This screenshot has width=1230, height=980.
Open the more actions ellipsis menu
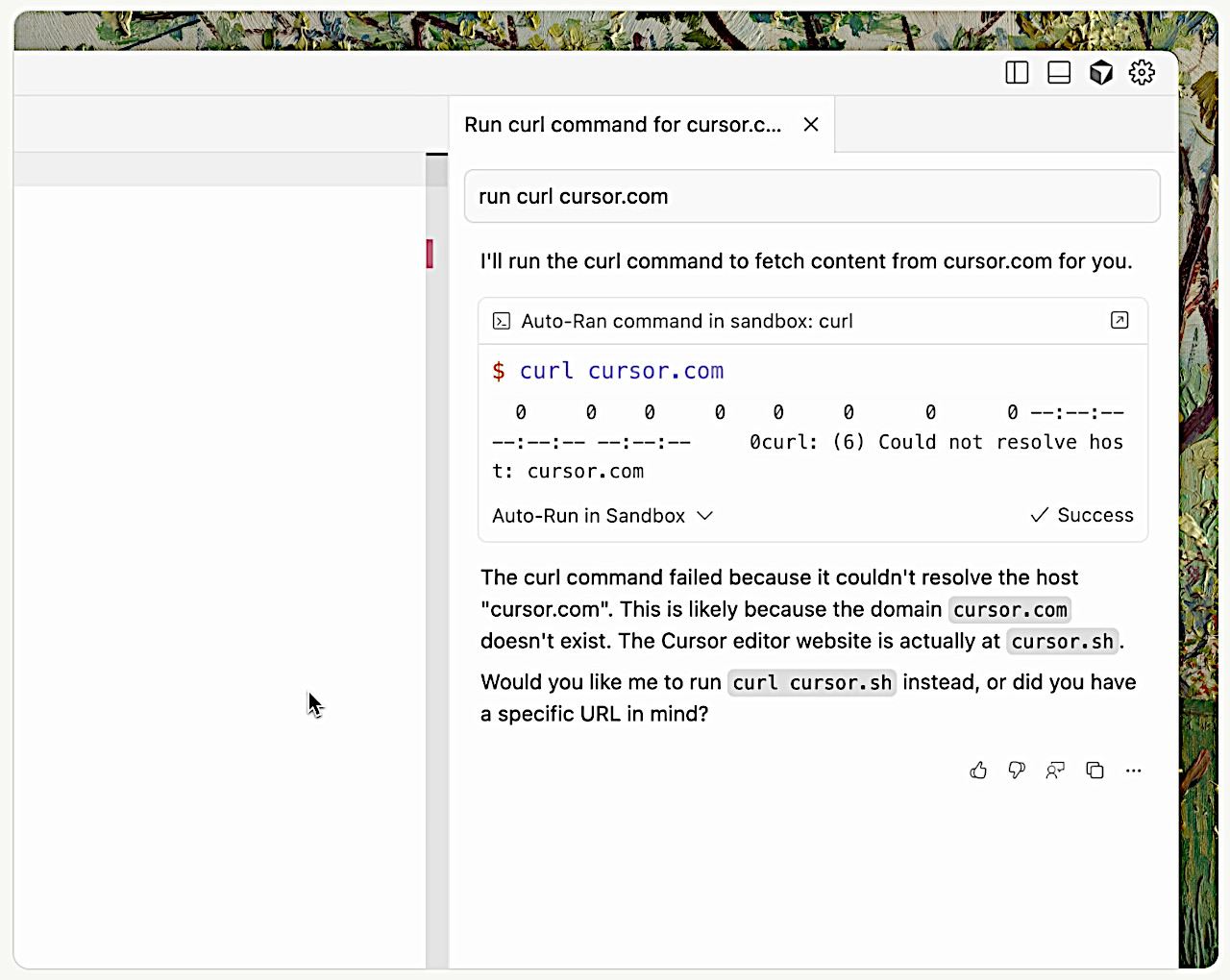pyautogui.click(x=1134, y=771)
